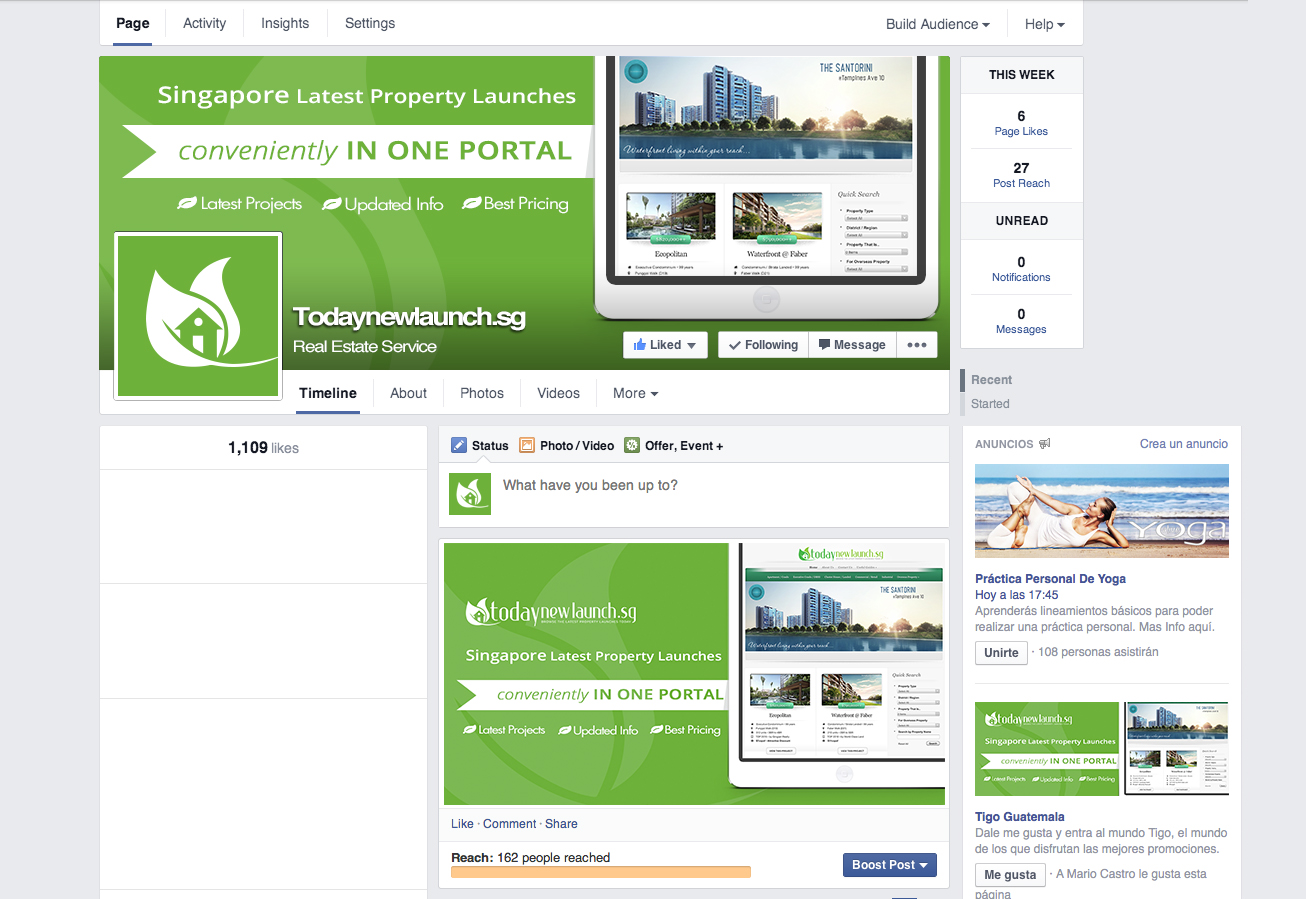Click the '108 personas asistirán' text
The width and height of the screenshot is (1306, 899).
pos(1099,652)
